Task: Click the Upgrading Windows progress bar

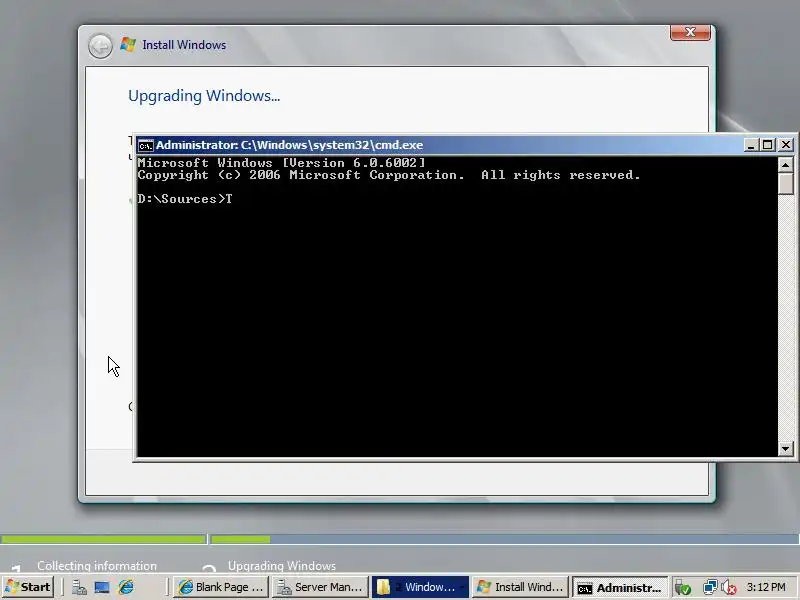Action: point(505,539)
